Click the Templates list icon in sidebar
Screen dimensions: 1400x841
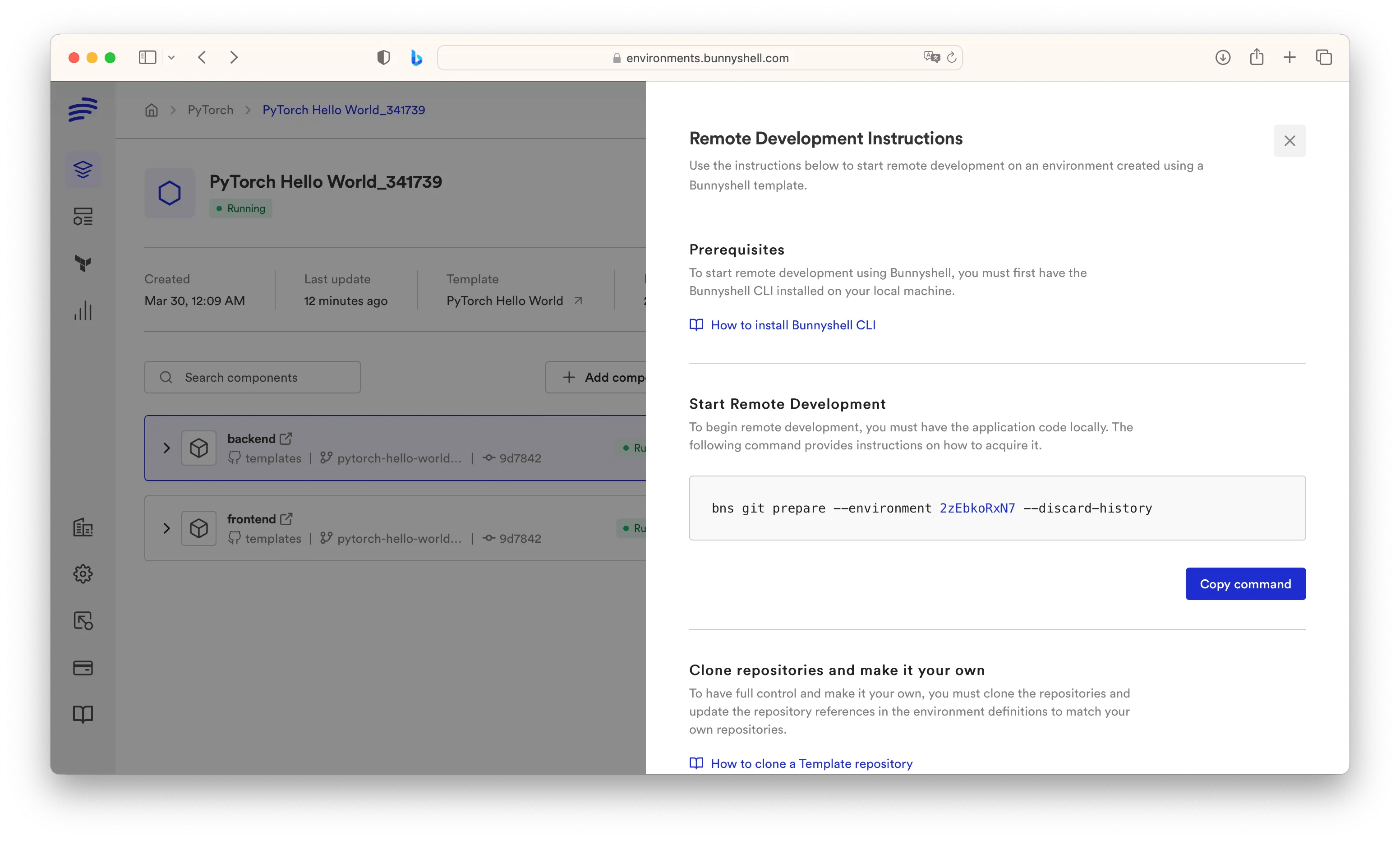coord(83,217)
